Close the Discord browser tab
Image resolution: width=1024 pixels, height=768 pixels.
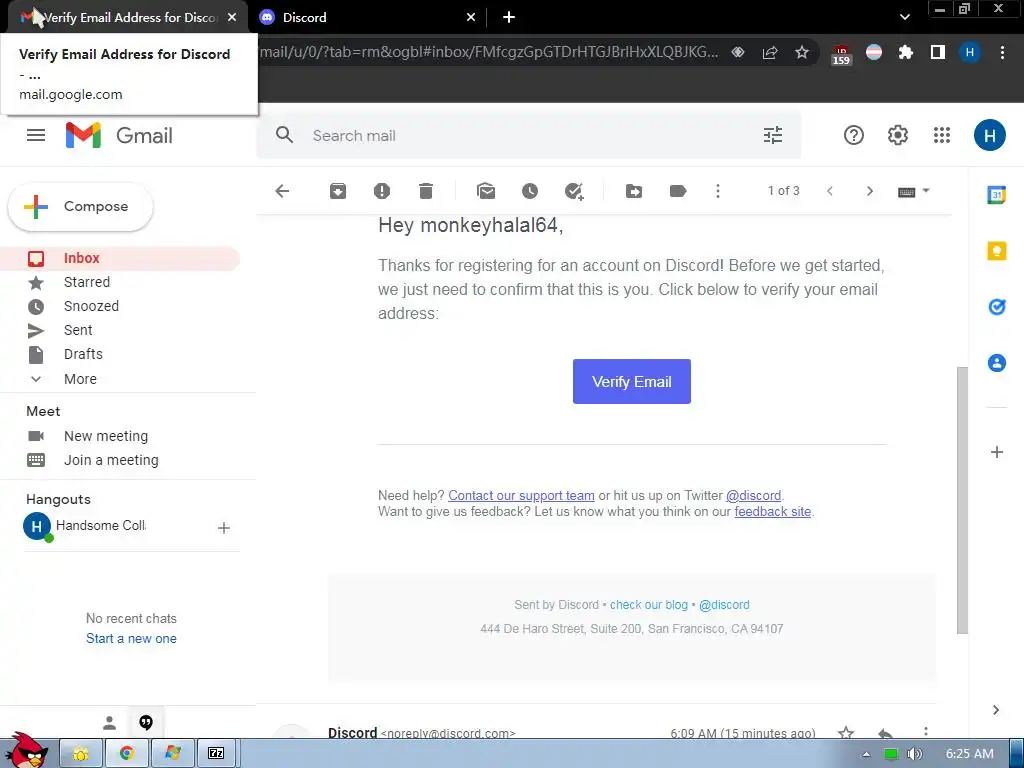(x=471, y=18)
